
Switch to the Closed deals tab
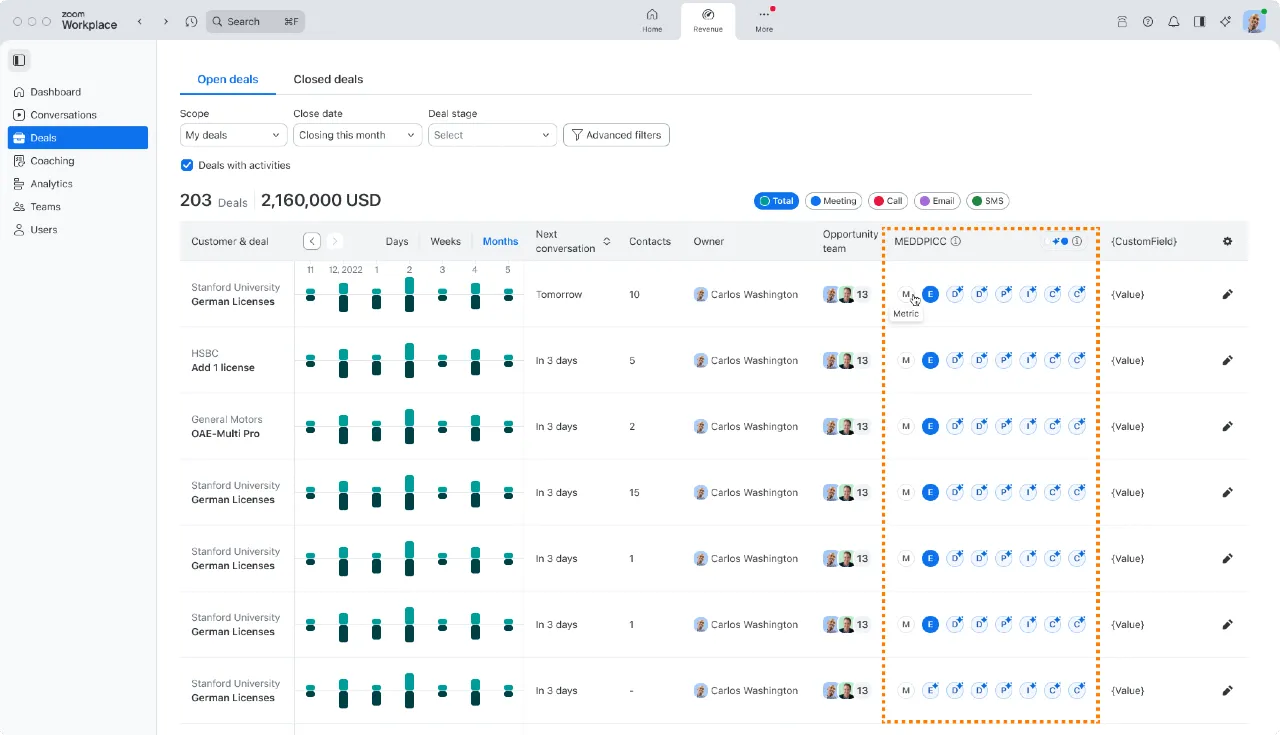[328, 79]
